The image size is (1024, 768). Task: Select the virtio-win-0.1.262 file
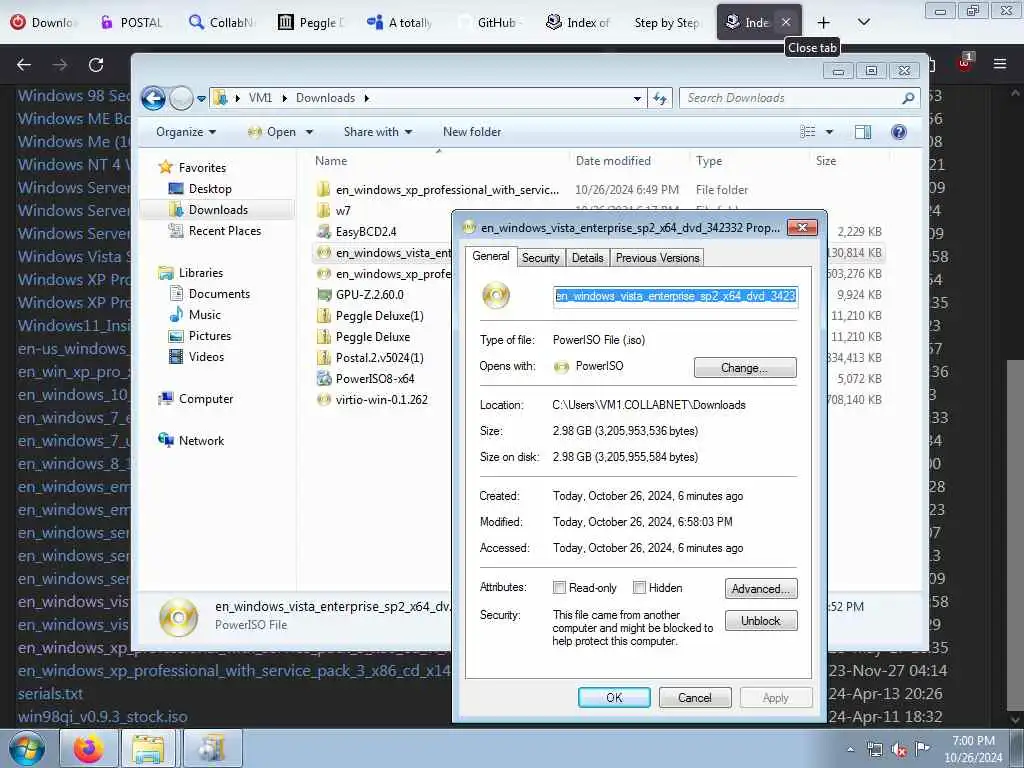tap(381, 400)
